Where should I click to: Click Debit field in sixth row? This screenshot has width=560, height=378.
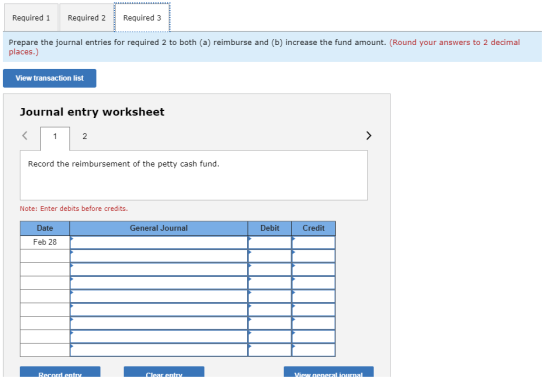(270, 310)
